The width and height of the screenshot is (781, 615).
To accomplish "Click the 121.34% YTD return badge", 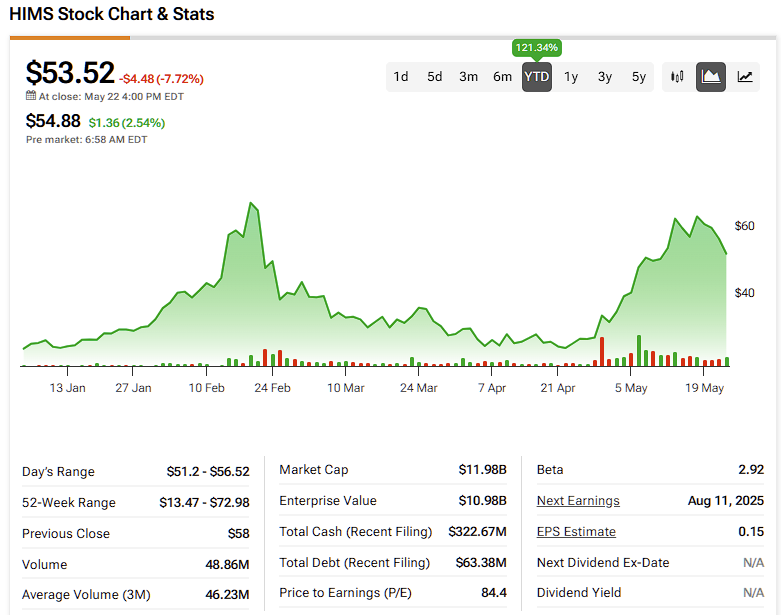I will [x=537, y=48].
